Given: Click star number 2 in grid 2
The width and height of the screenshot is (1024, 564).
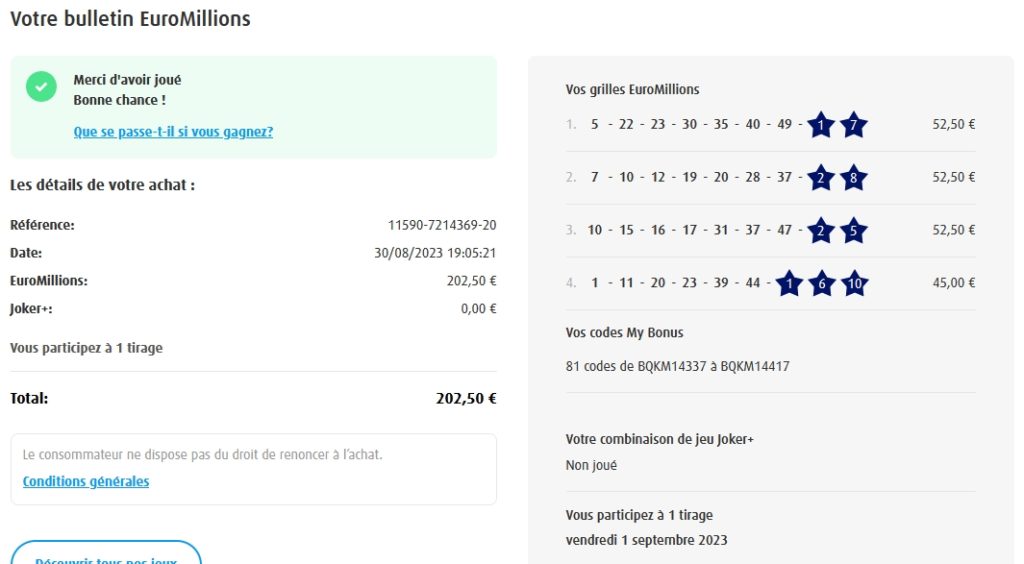Looking at the screenshot, I should coord(822,178).
